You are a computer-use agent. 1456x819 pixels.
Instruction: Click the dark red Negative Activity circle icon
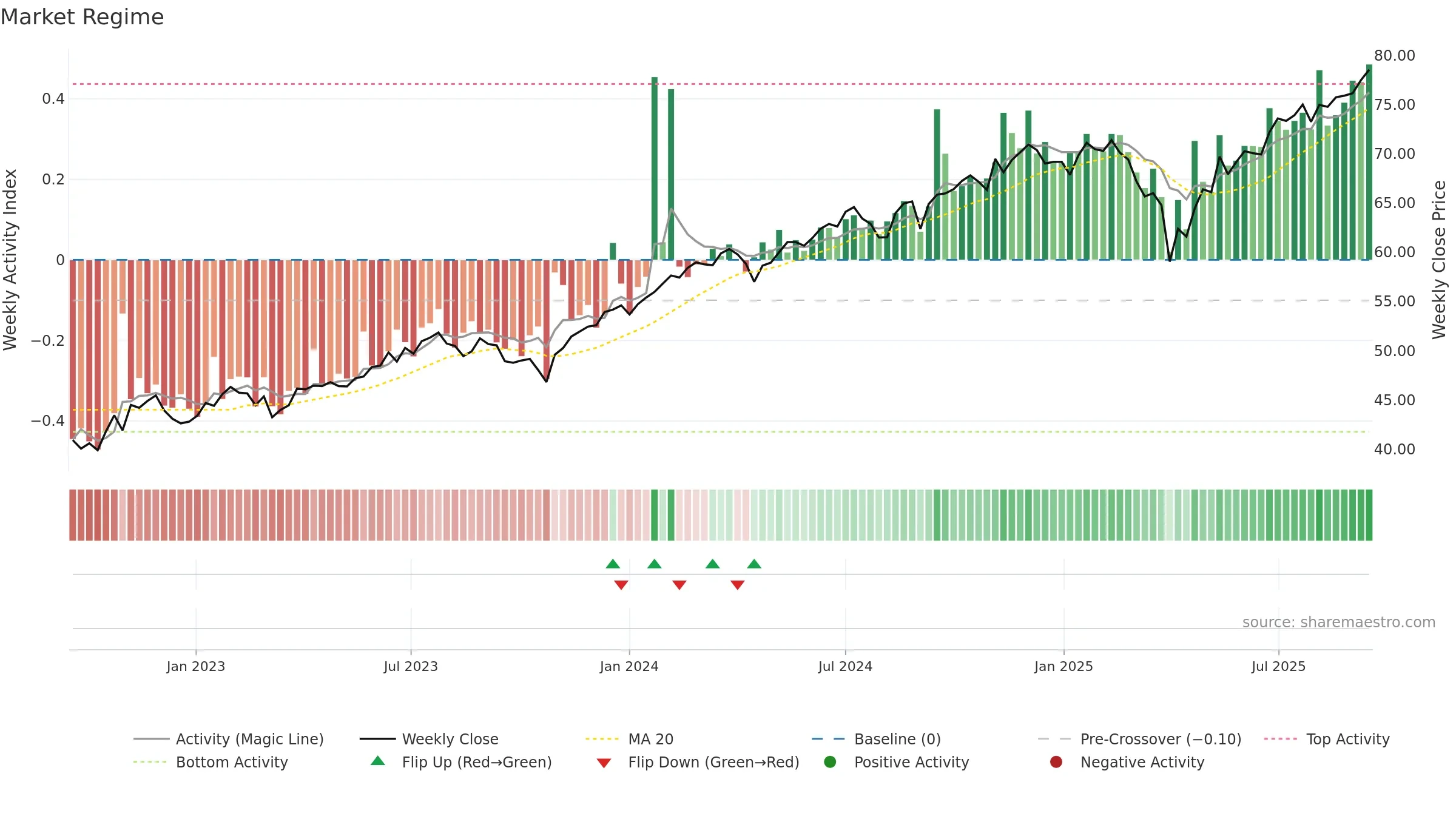pos(1056,762)
